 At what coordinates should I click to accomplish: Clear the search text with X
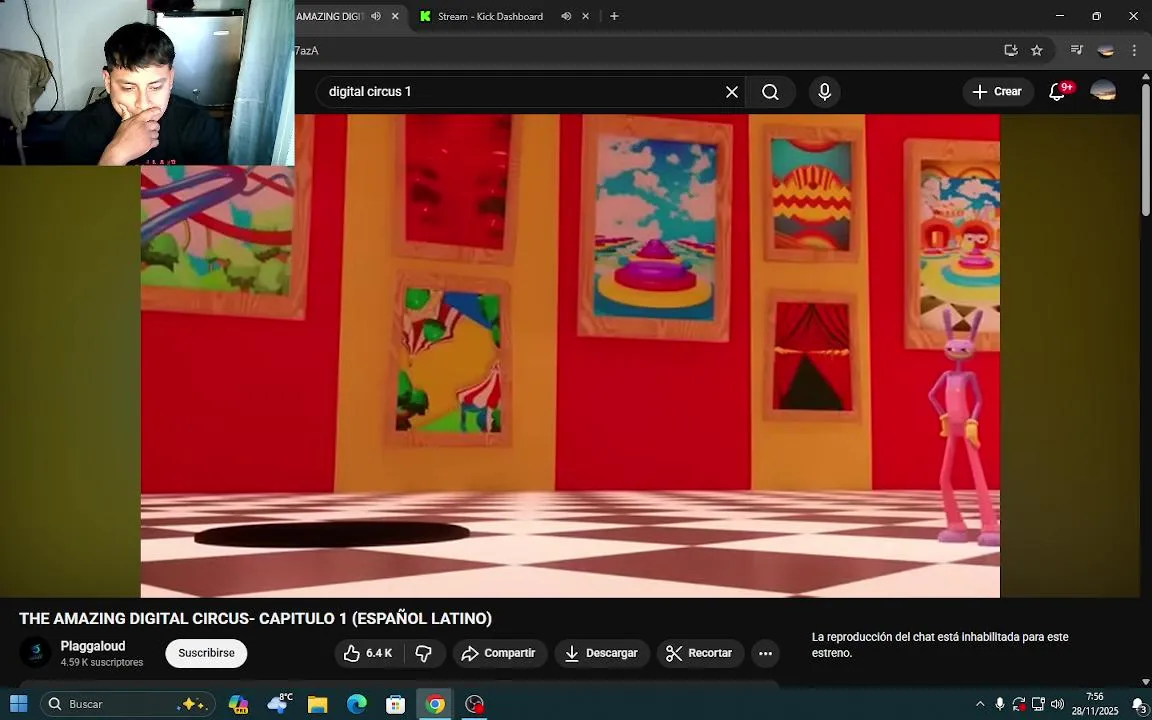[x=732, y=92]
